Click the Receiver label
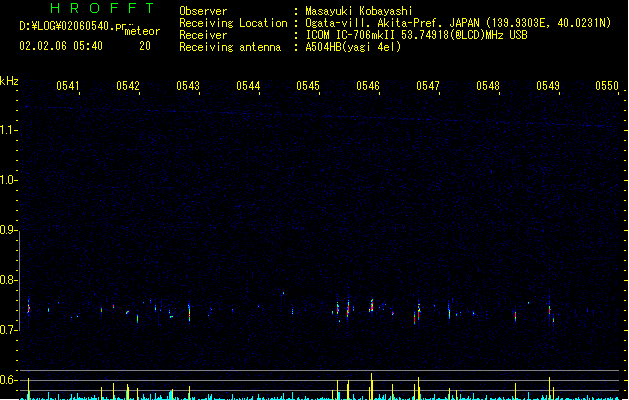The width and height of the screenshot is (629, 400). pyautogui.click(x=203, y=35)
